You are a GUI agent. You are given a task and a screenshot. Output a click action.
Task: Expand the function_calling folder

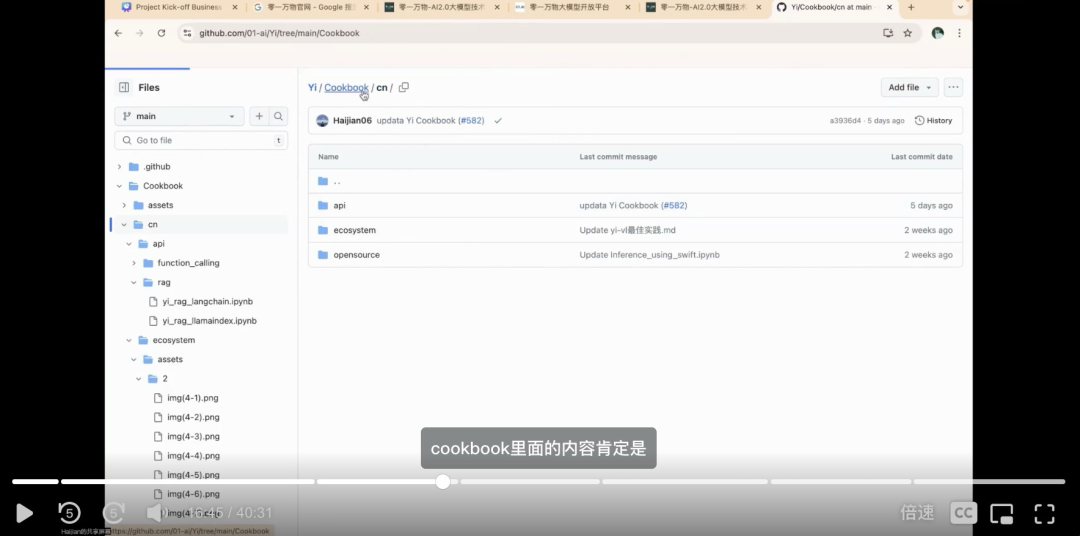tap(134, 263)
